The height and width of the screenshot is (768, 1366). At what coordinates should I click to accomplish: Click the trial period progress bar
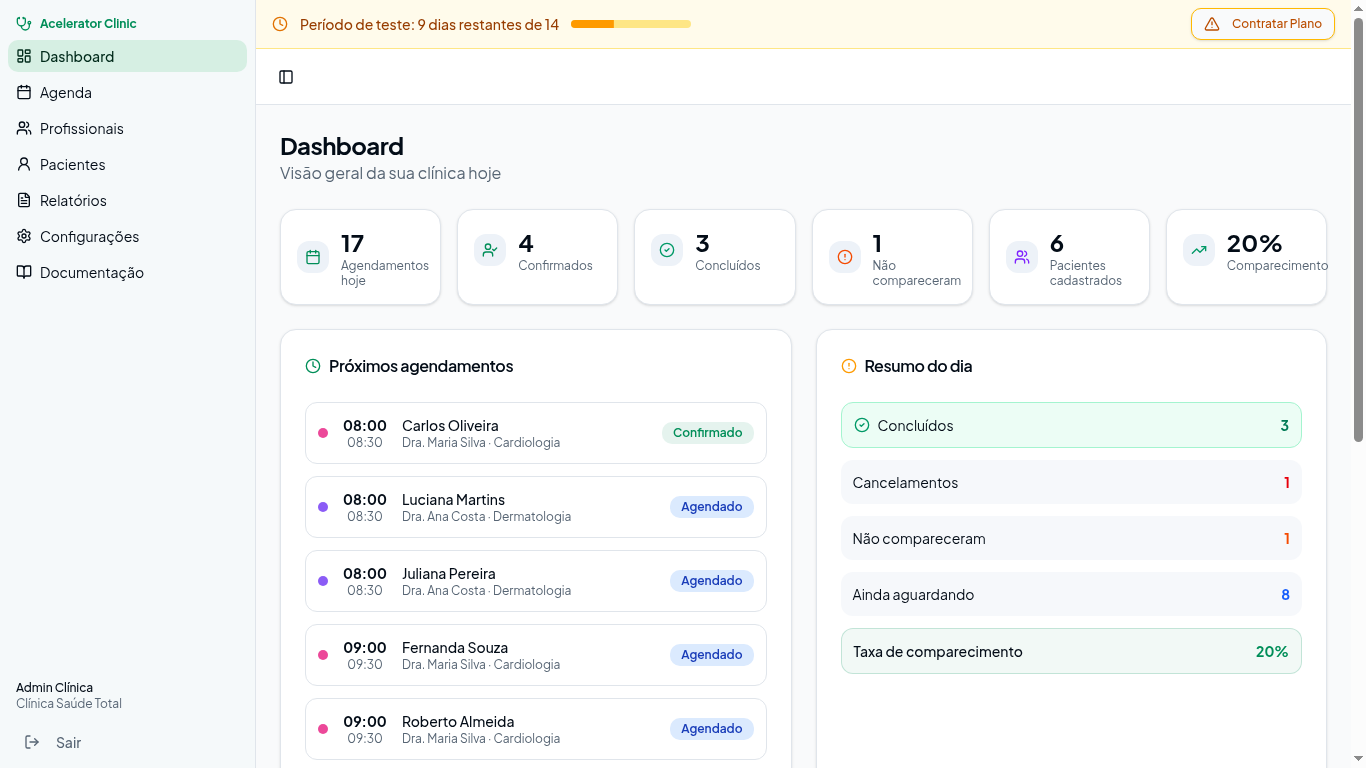point(630,23)
